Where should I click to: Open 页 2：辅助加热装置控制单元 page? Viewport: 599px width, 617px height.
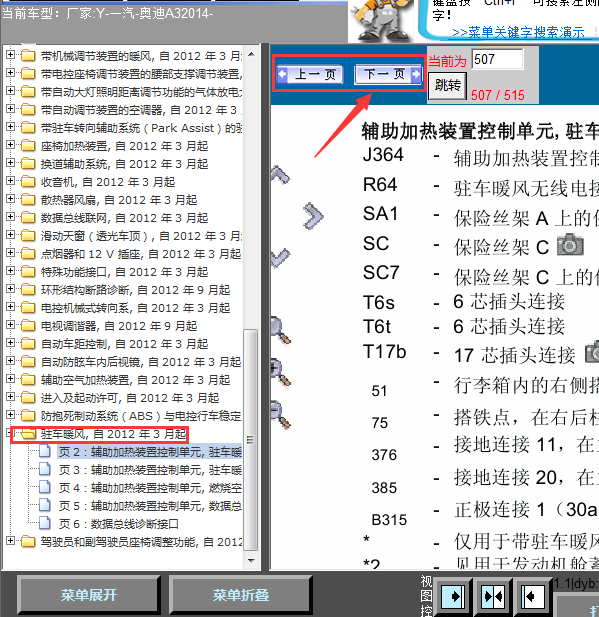click(150, 451)
